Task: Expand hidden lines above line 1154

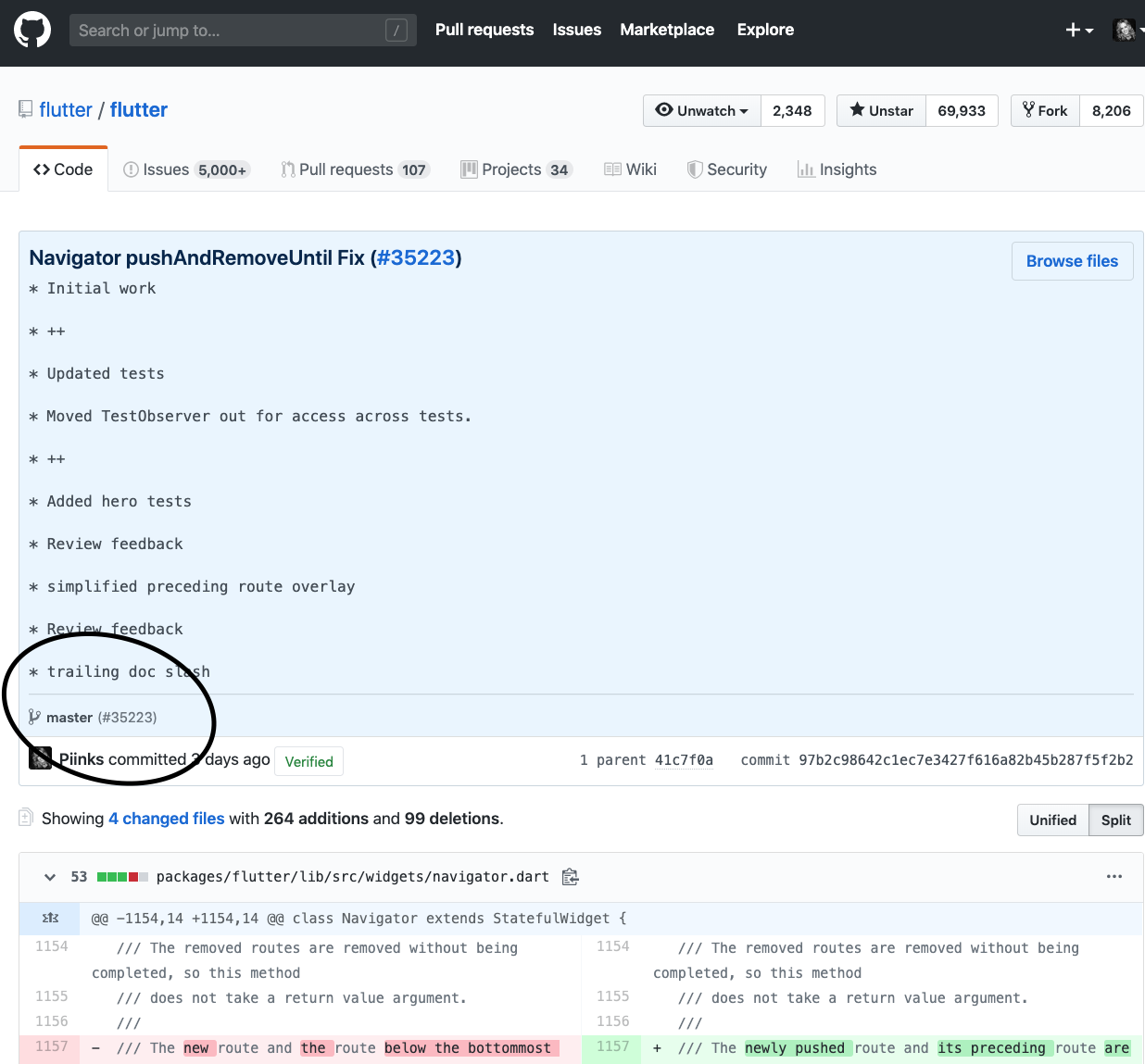Action: point(50,918)
